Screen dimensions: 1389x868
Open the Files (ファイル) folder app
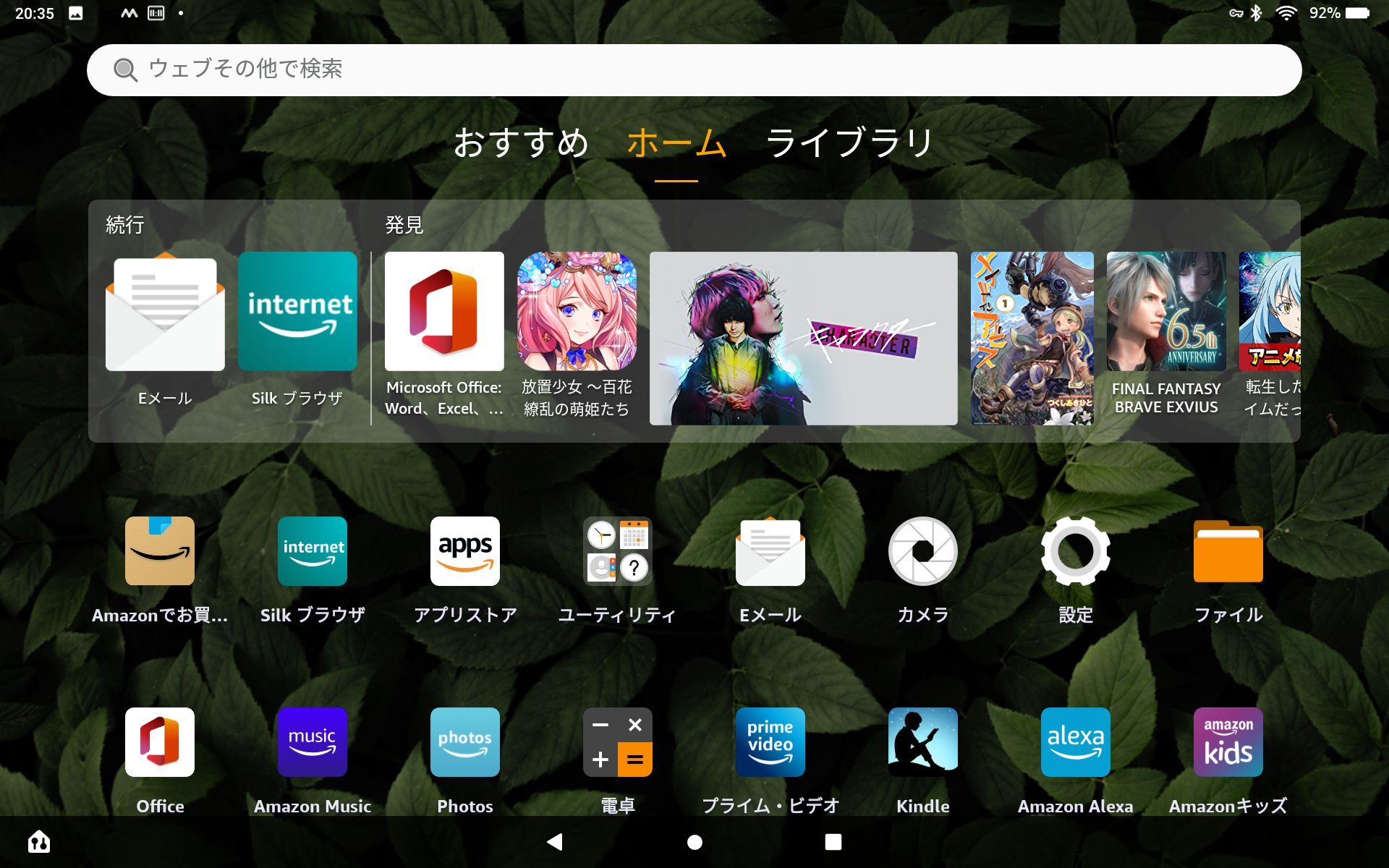[x=1228, y=551]
